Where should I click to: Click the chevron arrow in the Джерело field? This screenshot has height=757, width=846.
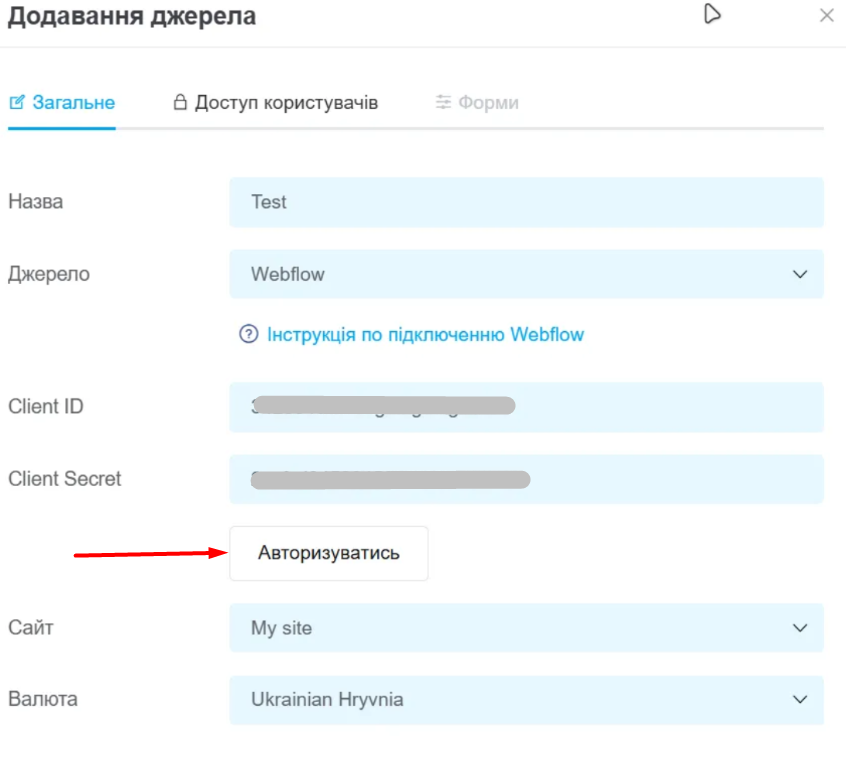point(799,274)
